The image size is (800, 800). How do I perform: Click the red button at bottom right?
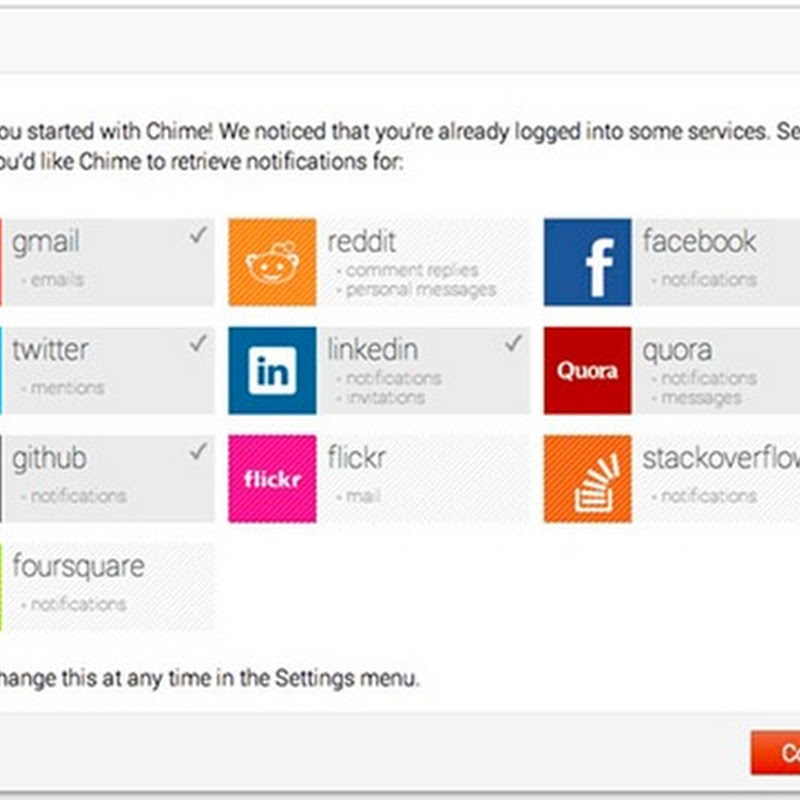pyautogui.click(x=775, y=753)
